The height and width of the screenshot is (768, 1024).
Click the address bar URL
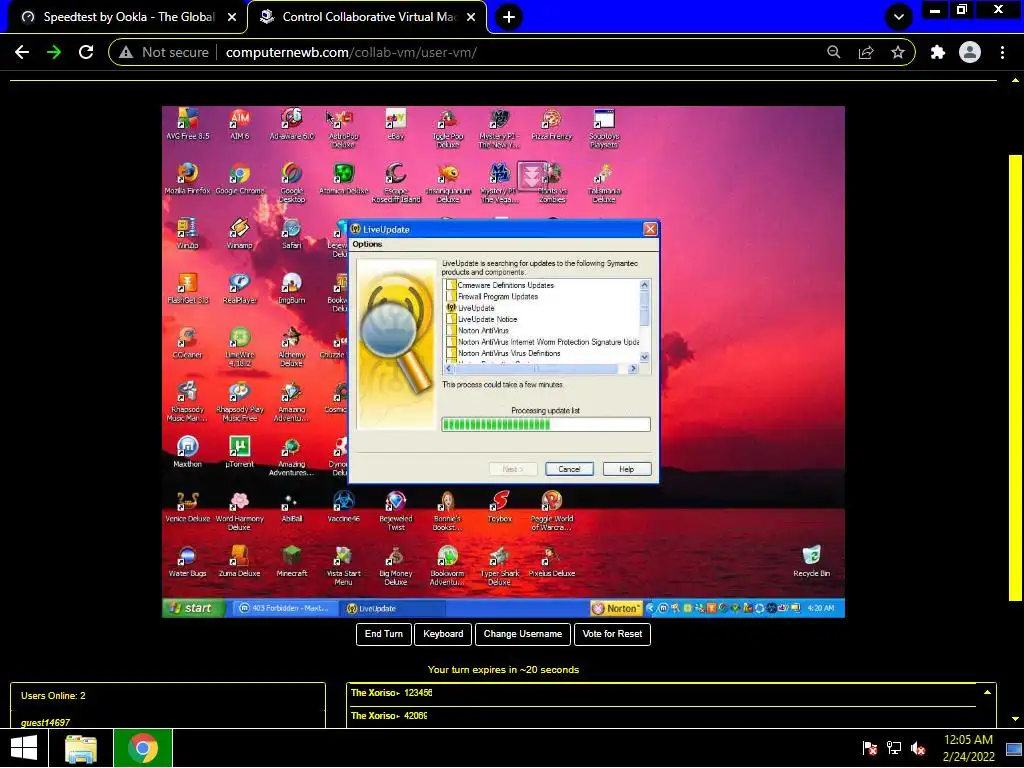click(x=351, y=52)
